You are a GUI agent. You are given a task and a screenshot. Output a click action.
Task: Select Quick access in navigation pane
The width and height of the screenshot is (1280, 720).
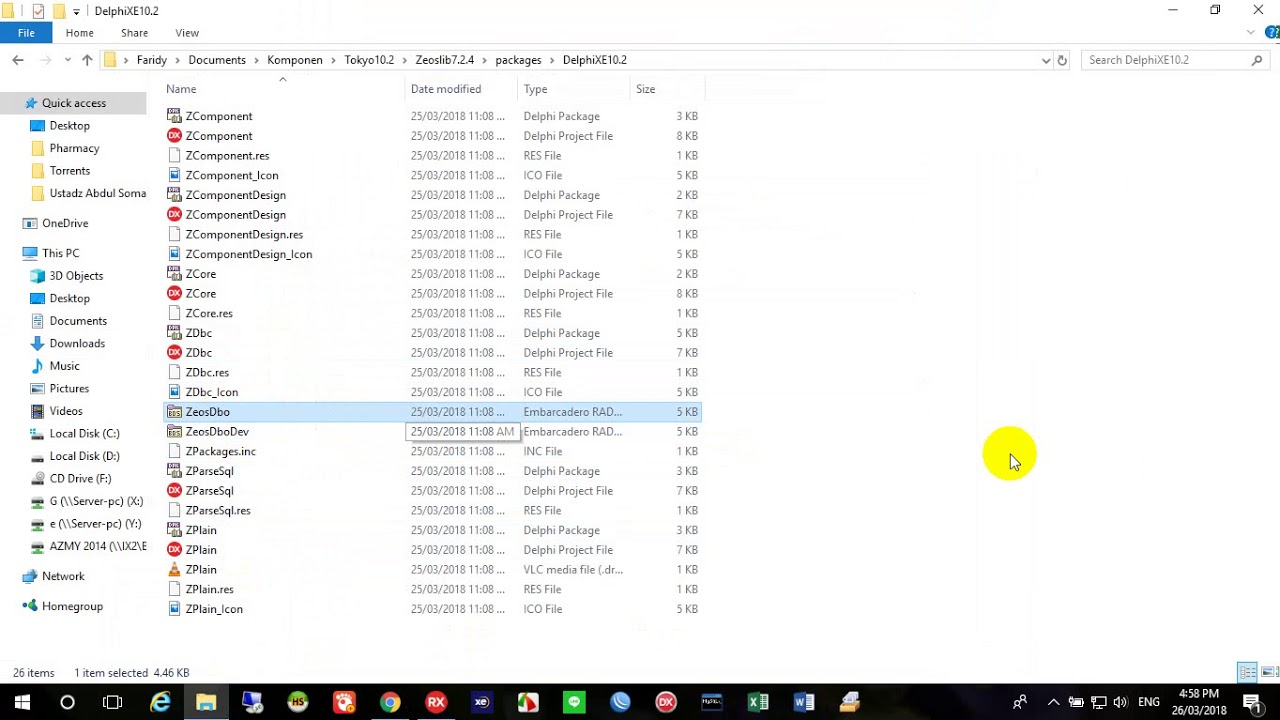(x=74, y=103)
